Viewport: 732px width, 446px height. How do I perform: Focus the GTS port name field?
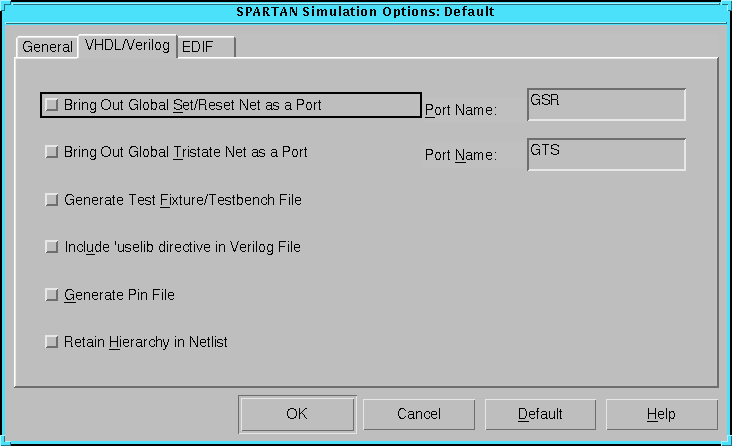[x=605, y=154]
